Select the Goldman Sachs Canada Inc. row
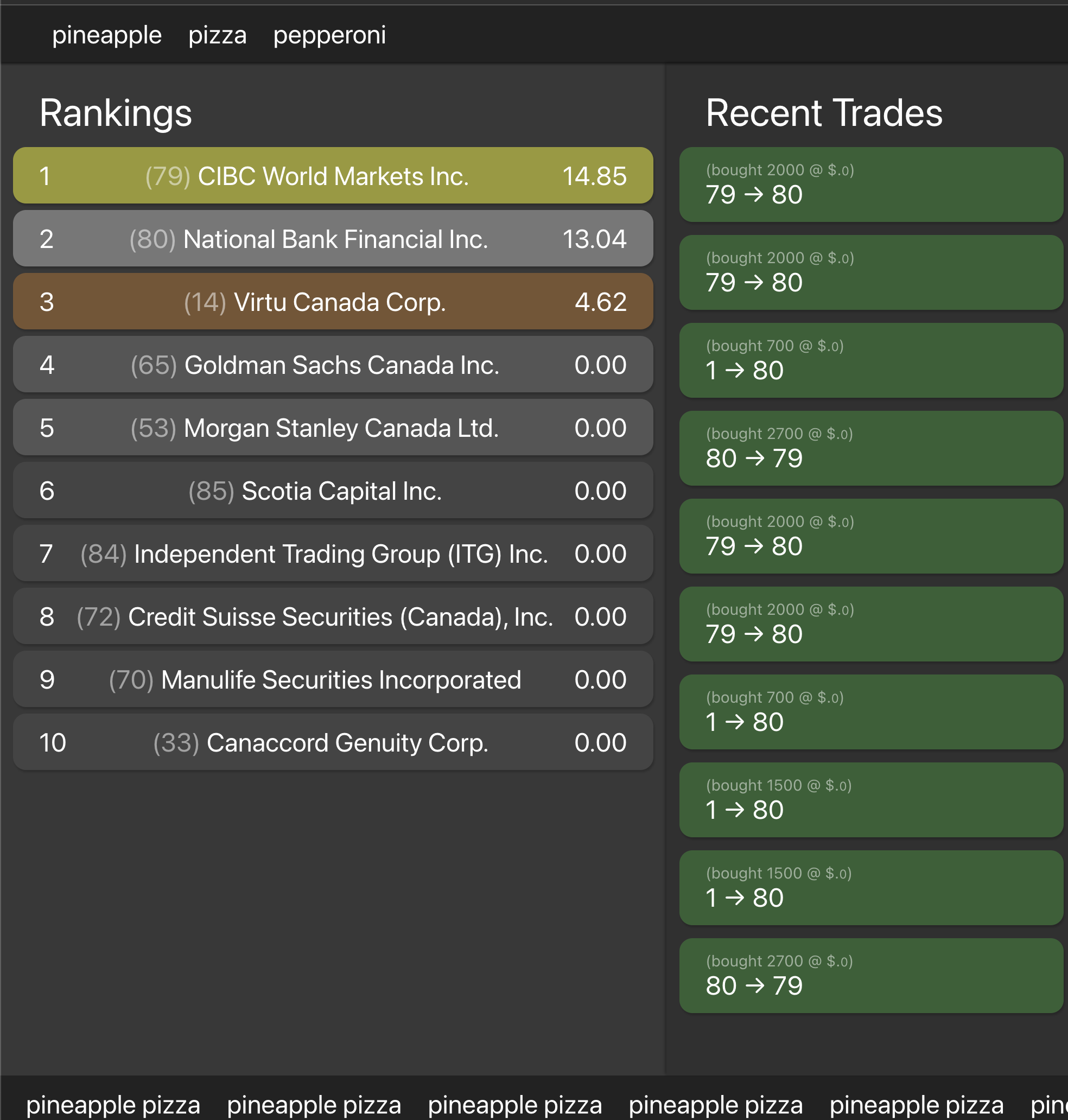1068x1120 pixels. tap(333, 365)
